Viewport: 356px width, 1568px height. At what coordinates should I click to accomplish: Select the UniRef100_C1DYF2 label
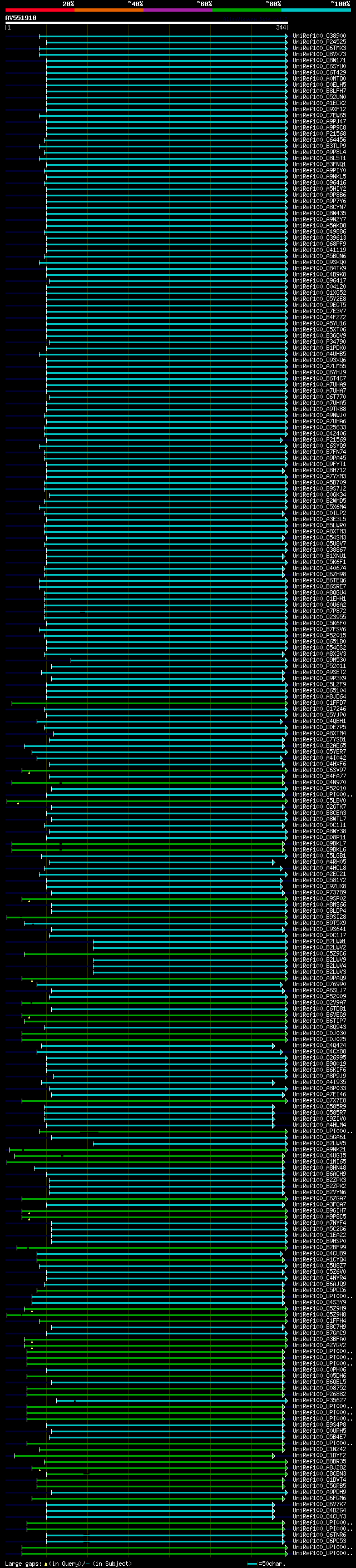[319, 1456]
